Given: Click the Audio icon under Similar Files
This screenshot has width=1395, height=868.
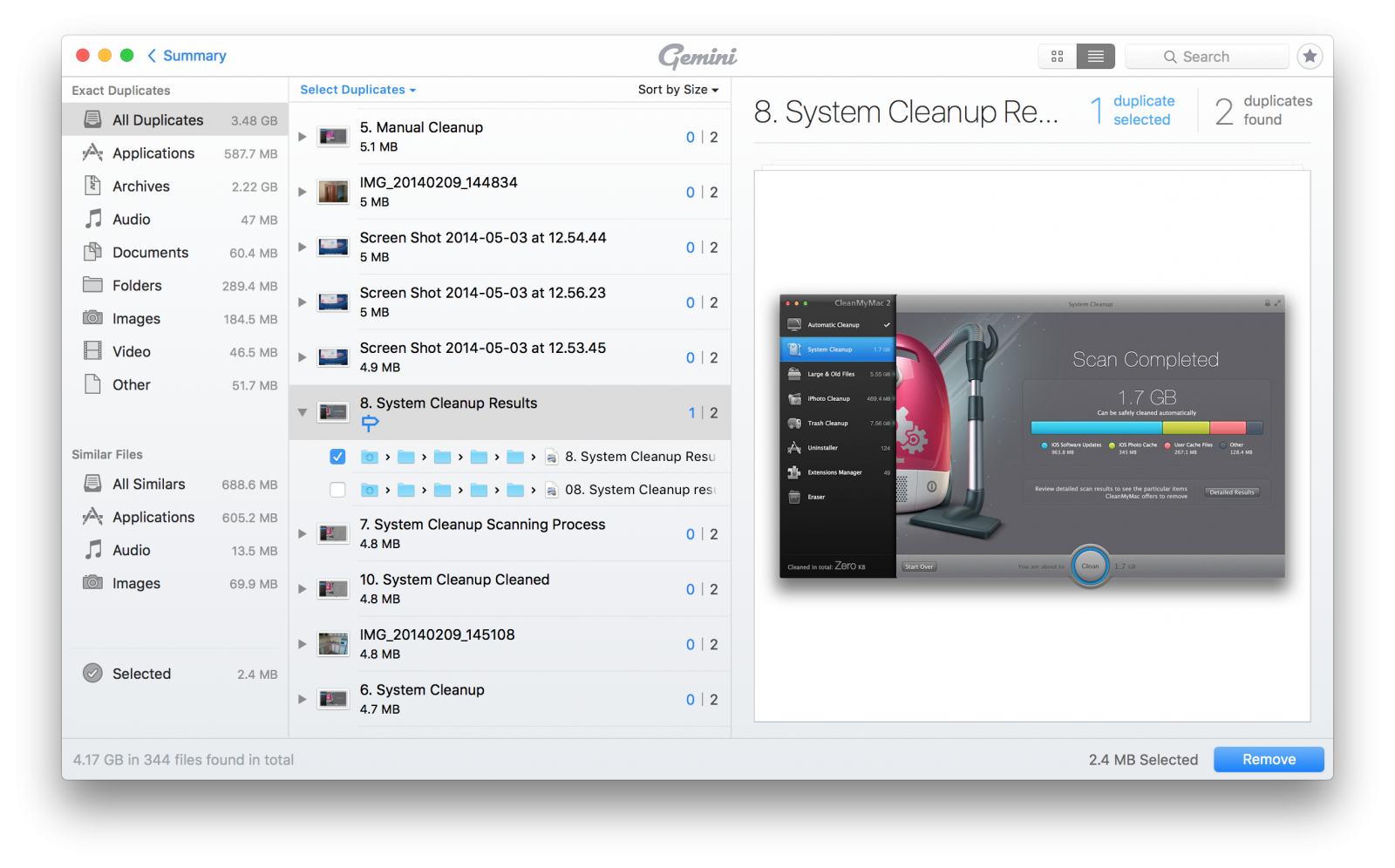Looking at the screenshot, I should (92, 550).
